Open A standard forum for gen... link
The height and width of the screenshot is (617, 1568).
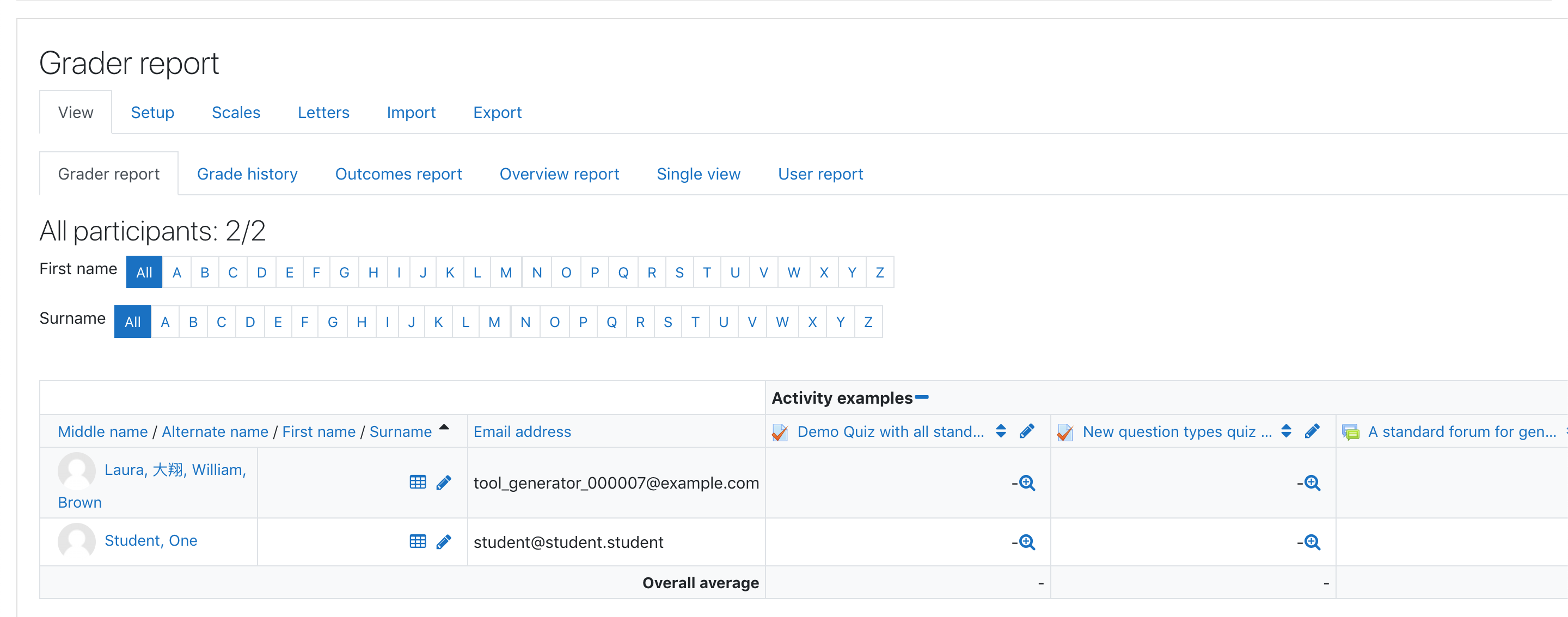pyautogui.click(x=1462, y=432)
